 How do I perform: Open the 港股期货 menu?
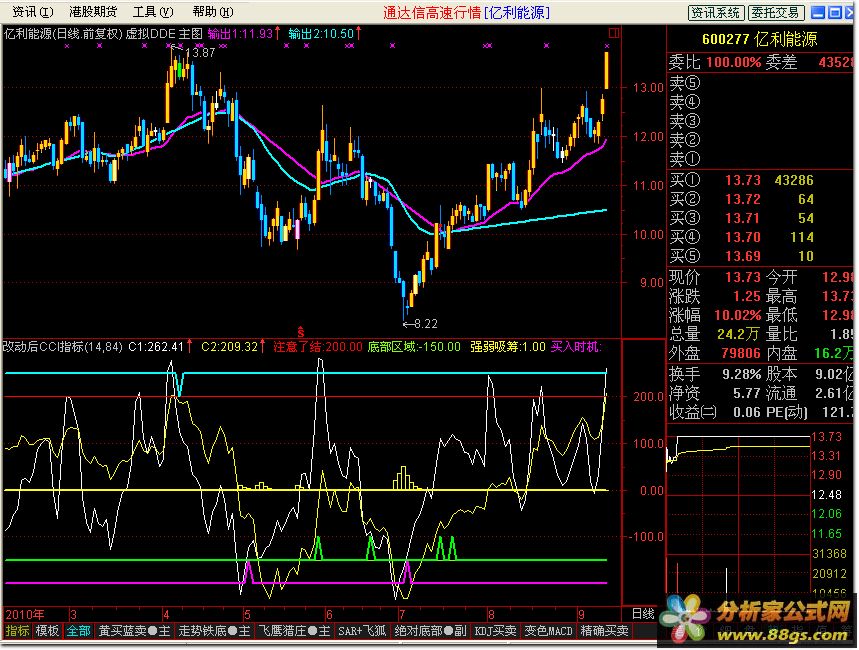(x=92, y=12)
